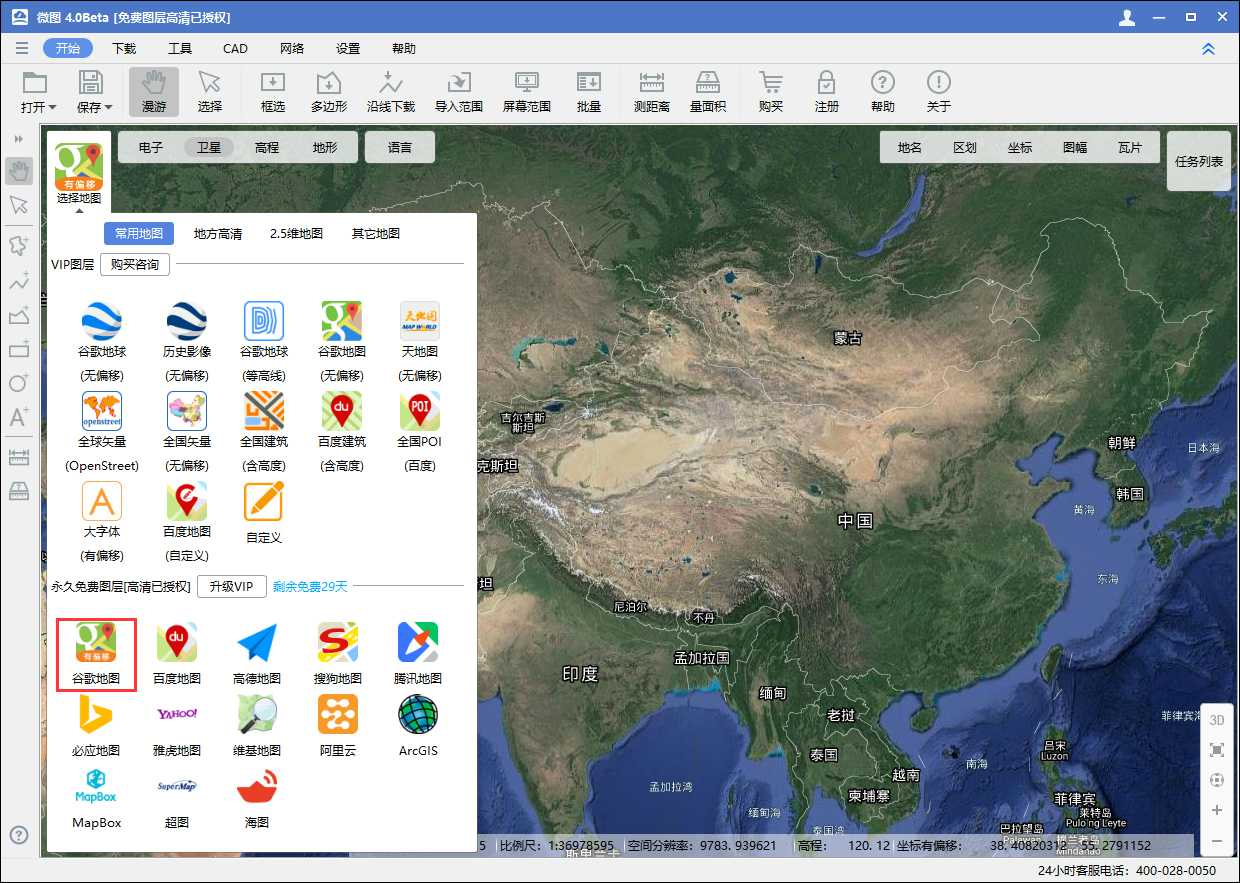Open the 批量 batch download tool
The image size is (1240, 883).
[x=589, y=92]
